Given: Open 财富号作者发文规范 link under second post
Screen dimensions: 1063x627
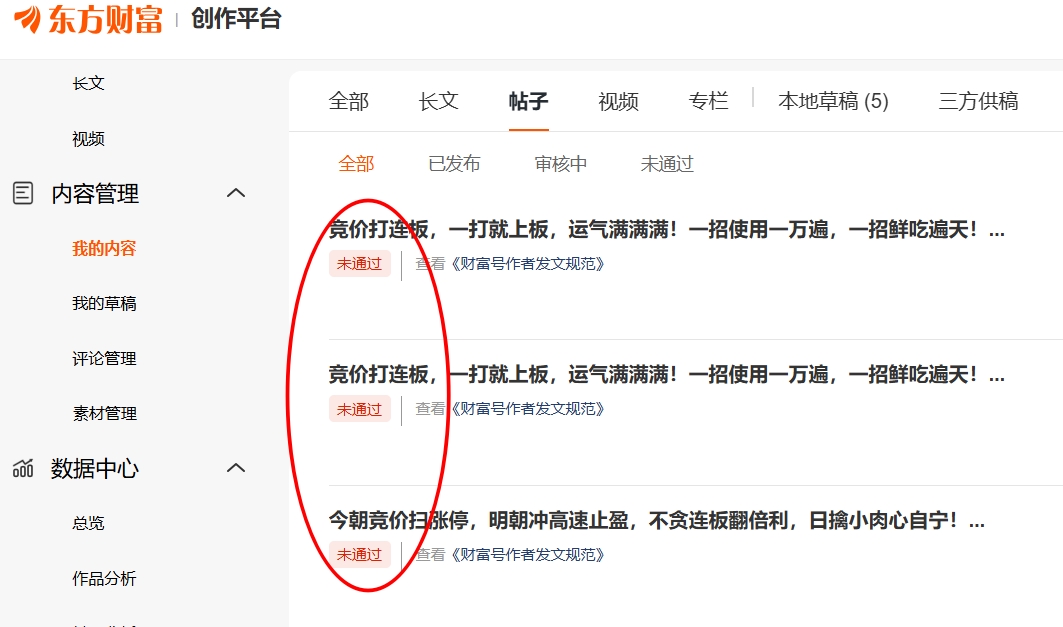Looking at the screenshot, I should coord(526,409).
